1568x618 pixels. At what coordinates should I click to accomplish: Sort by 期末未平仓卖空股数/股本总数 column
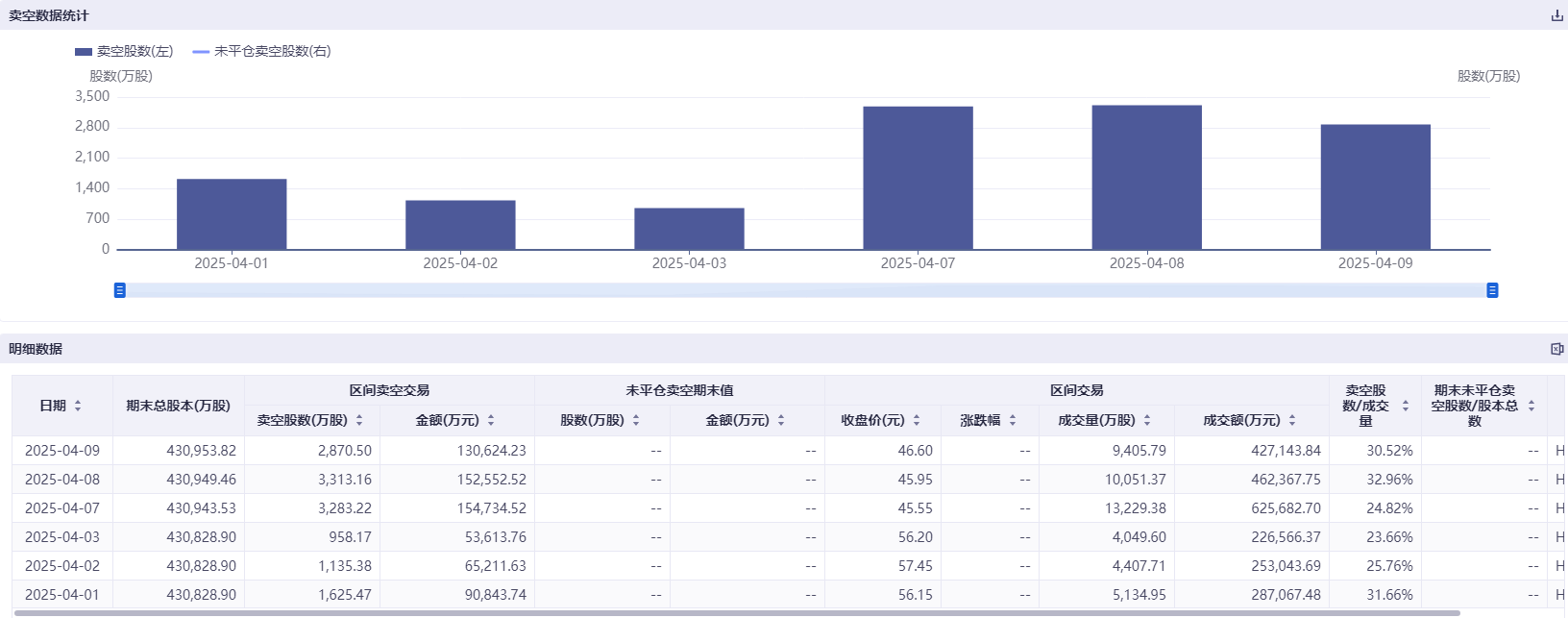(x=1531, y=406)
